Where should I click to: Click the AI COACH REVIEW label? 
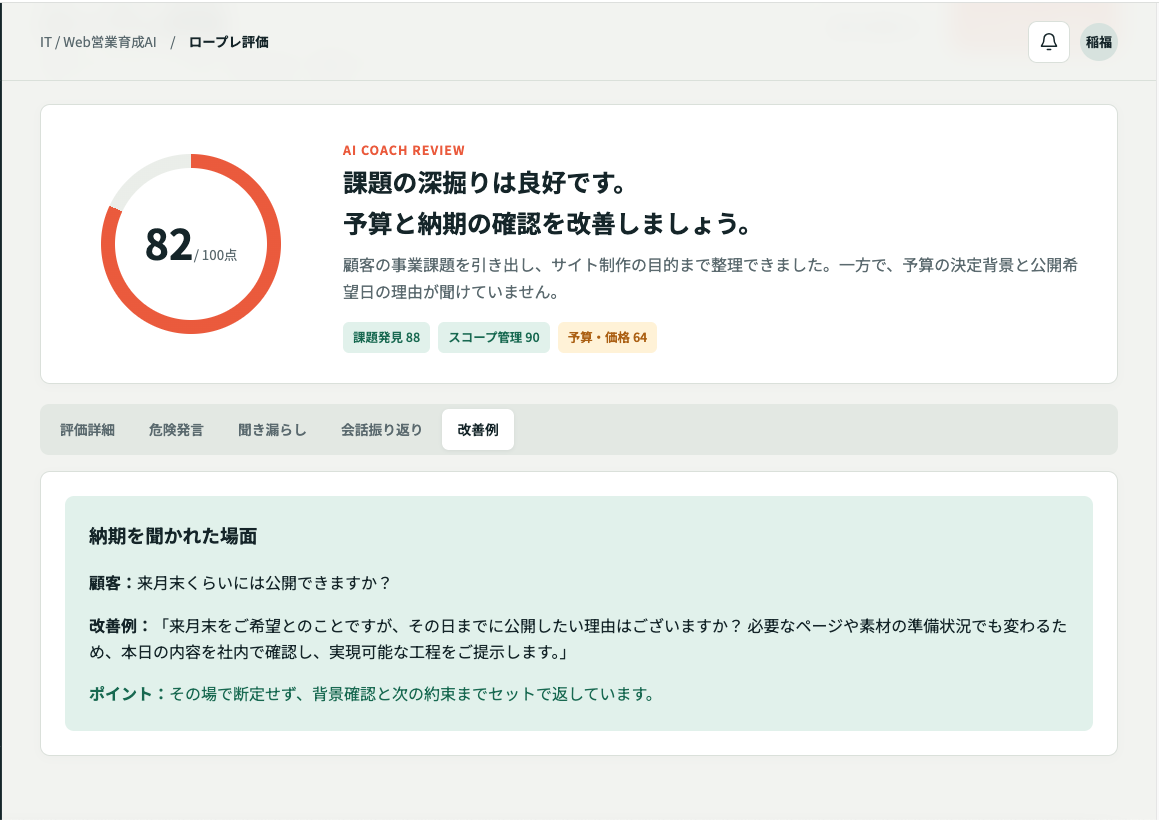click(404, 150)
